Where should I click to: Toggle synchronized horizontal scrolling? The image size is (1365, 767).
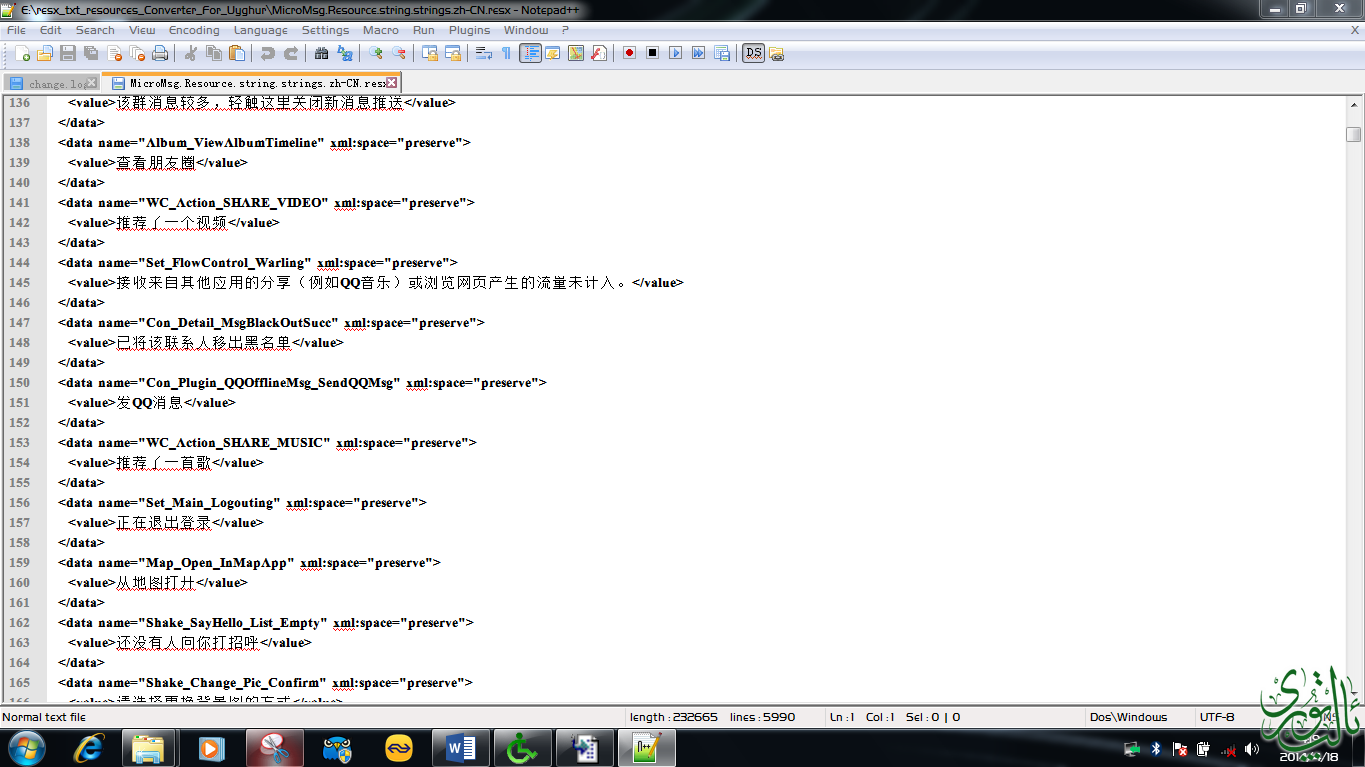point(453,53)
